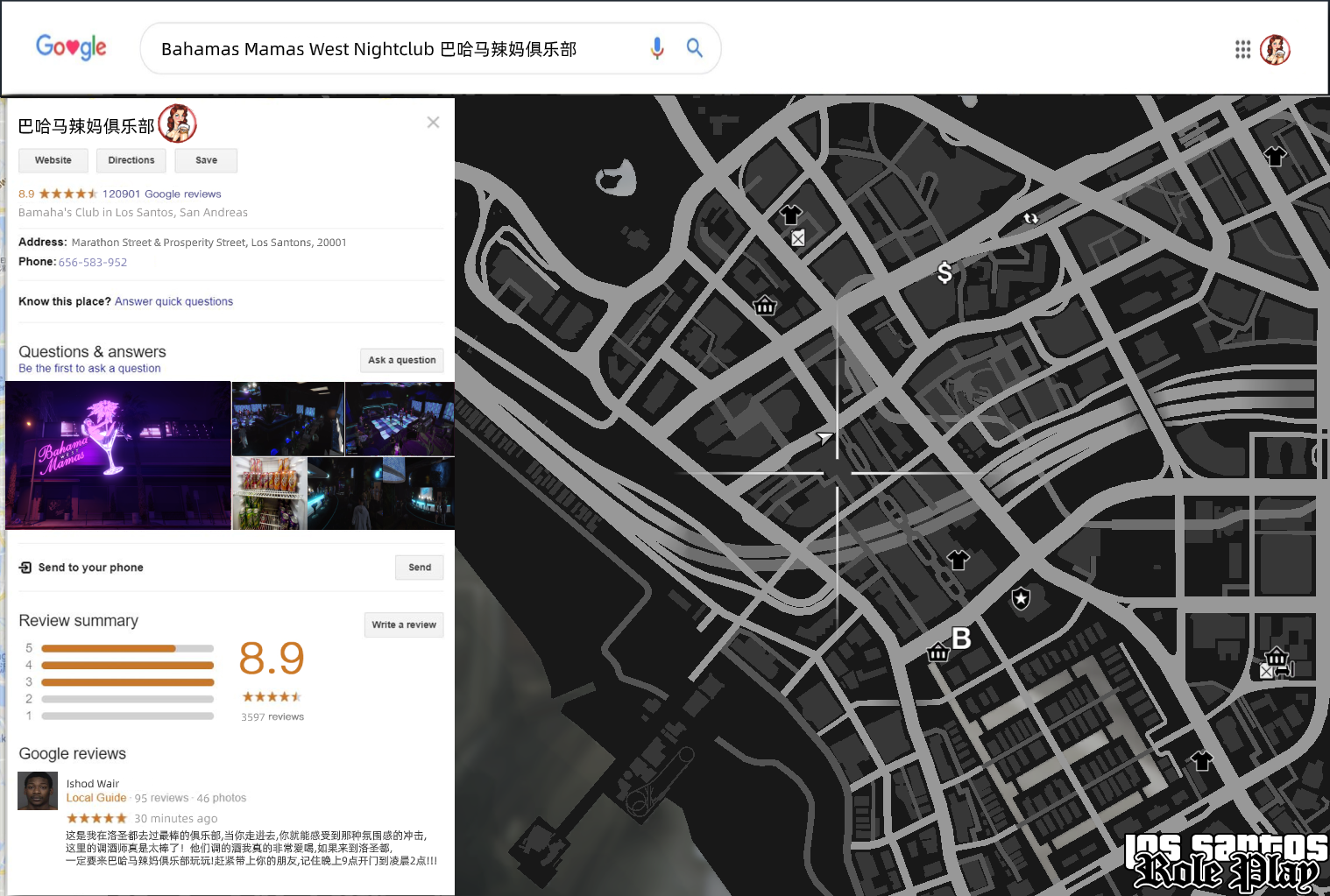This screenshot has width=1330, height=896.
Task: Click the Ask a question button
Action: (x=402, y=360)
